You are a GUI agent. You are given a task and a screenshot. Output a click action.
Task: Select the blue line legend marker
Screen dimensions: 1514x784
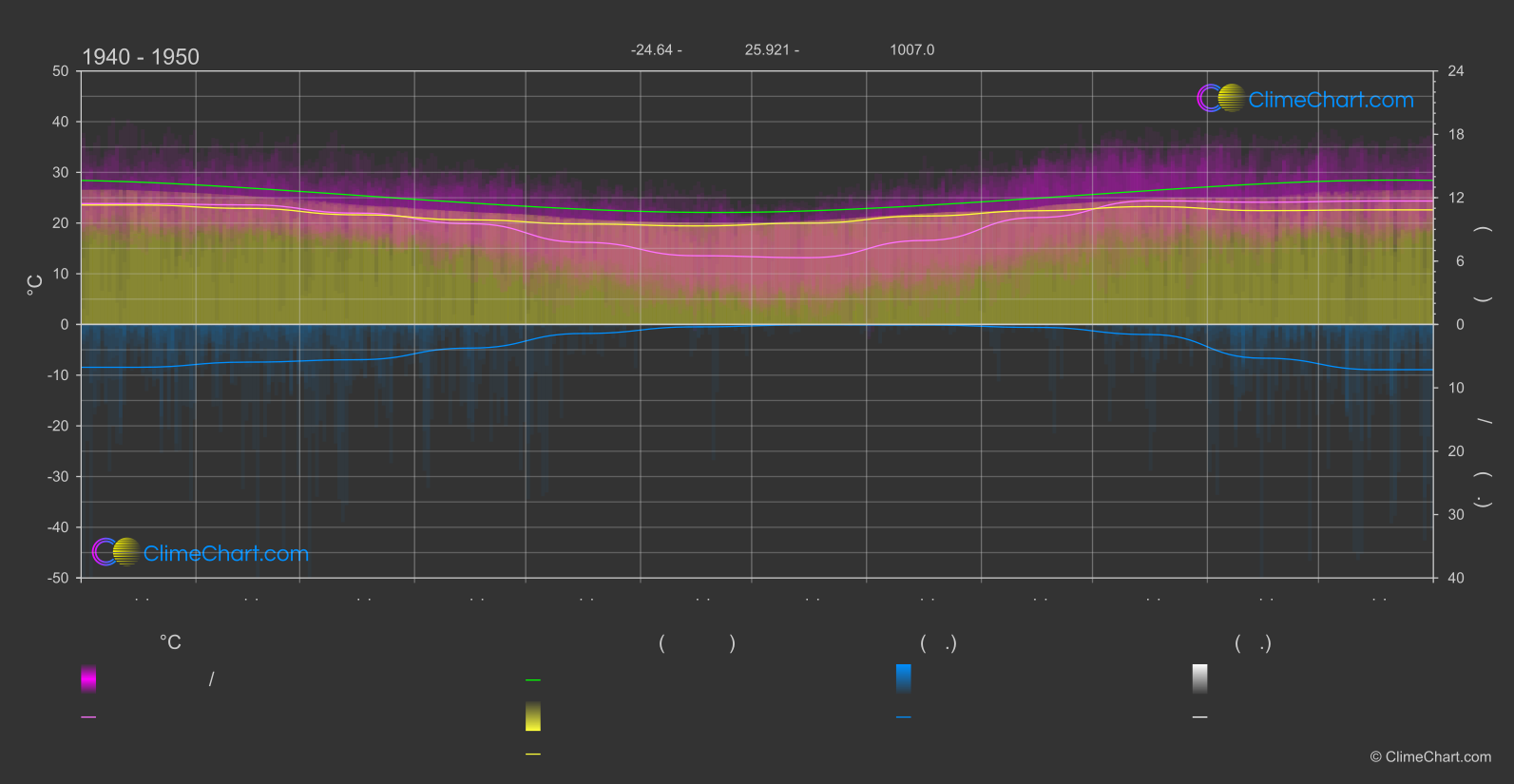click(904, 717)
